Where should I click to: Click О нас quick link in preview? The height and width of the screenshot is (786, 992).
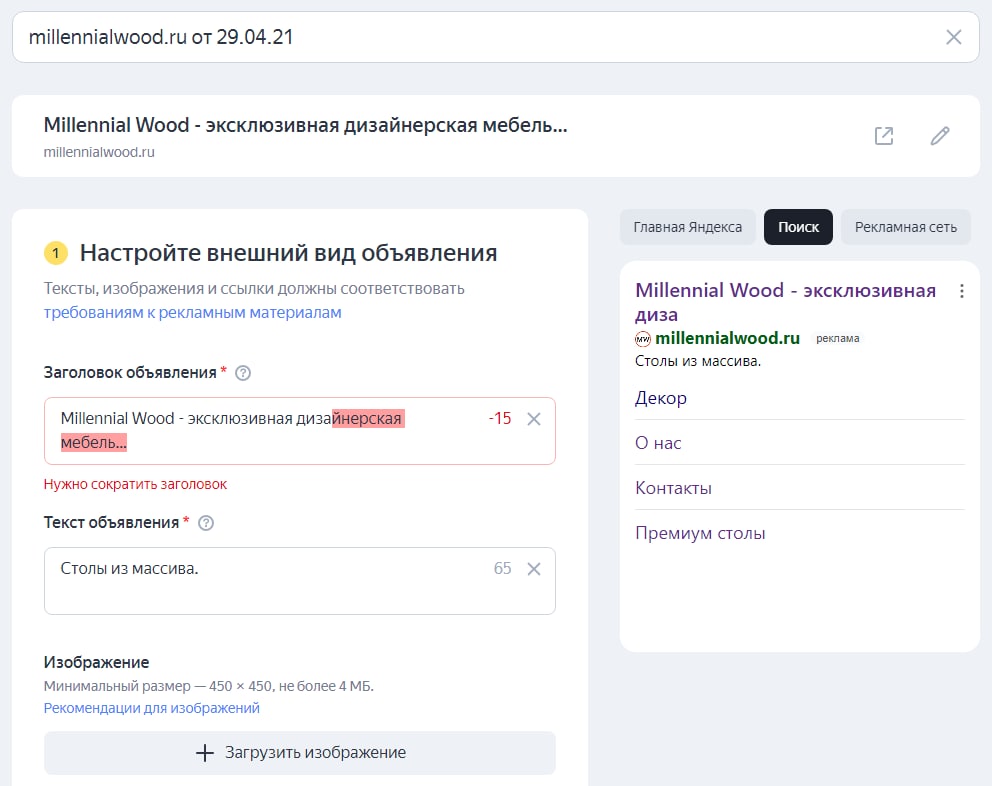point(658,443)
